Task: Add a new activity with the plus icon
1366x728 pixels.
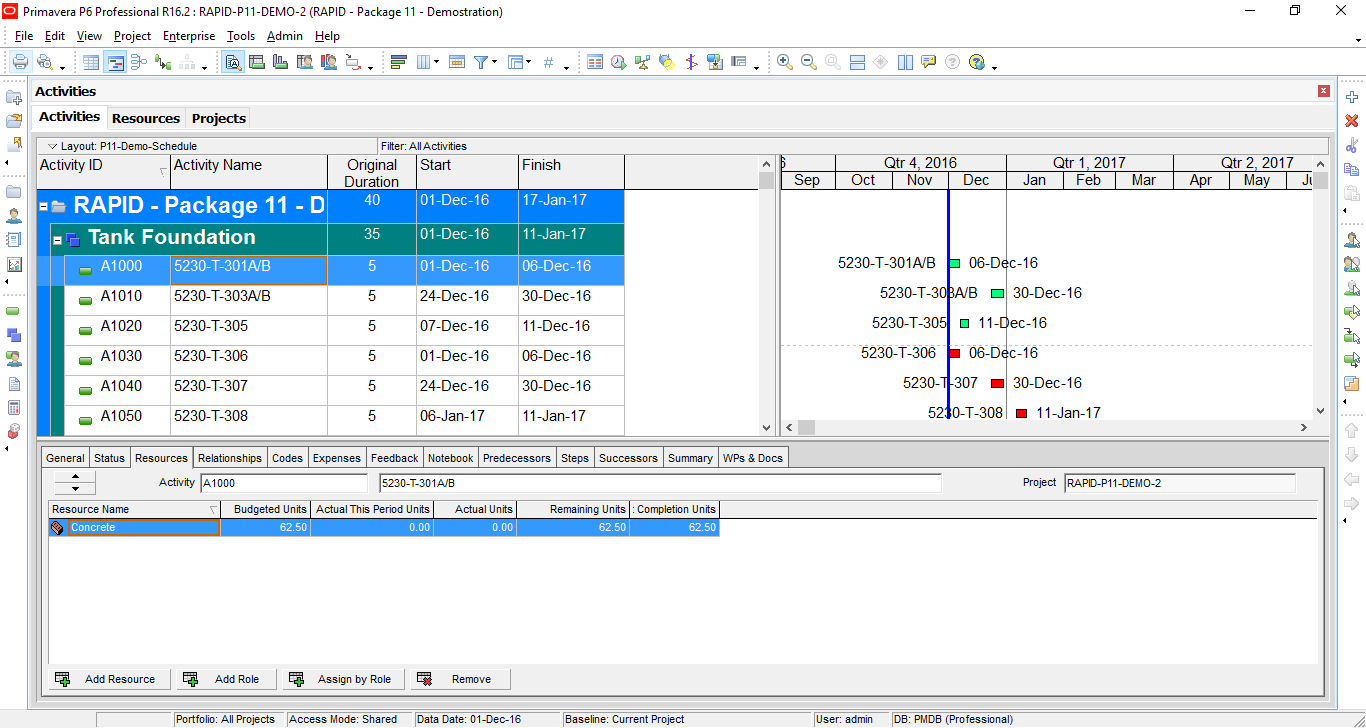Action: click(1352, 98)
